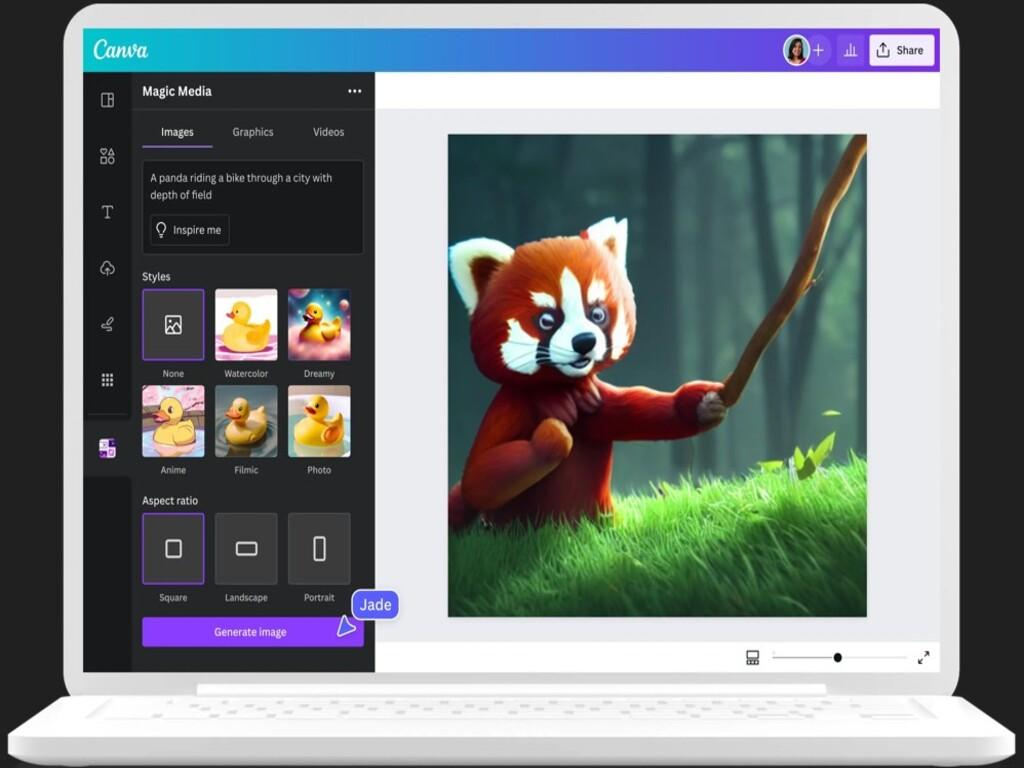Open the Elements shapes sidebar icon
The width and height of the screenshot is (1024, 768).
[107, 156]
